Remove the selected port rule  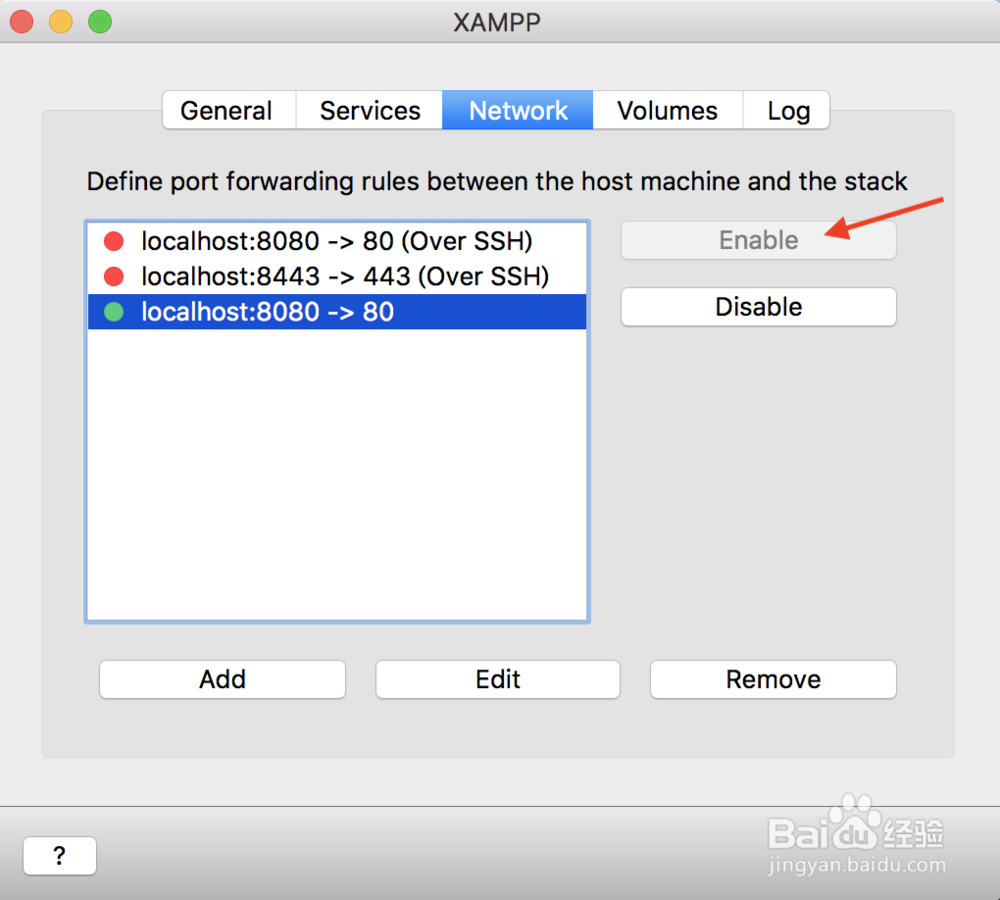[x=773, y=679]
